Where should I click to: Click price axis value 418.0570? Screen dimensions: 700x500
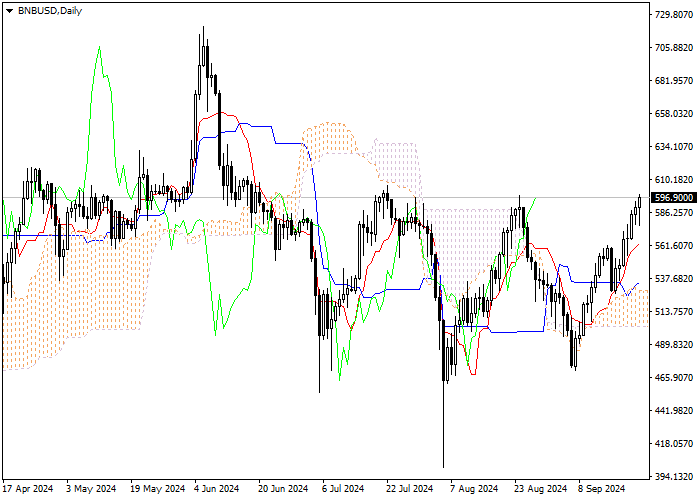click(674, 444)
